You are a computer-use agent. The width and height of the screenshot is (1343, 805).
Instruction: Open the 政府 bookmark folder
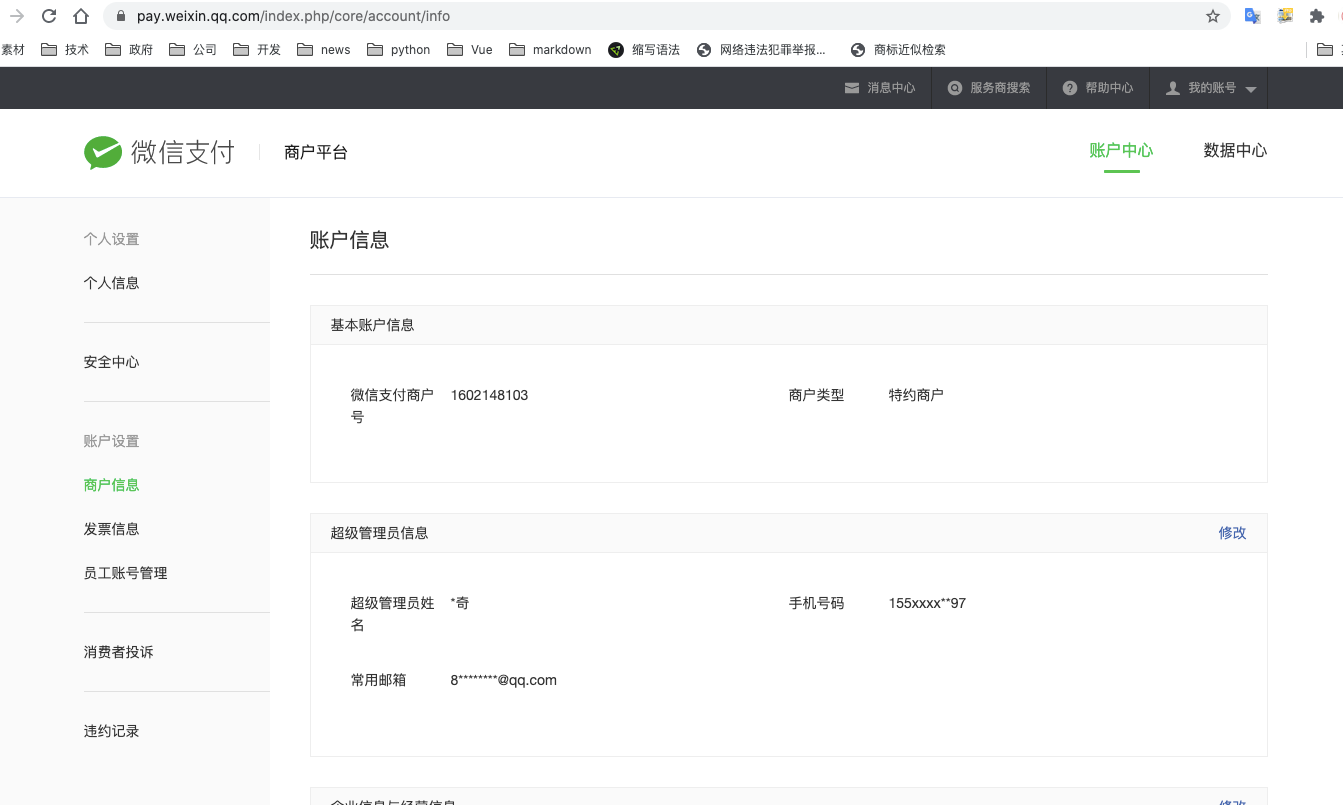tap(129, 49)
